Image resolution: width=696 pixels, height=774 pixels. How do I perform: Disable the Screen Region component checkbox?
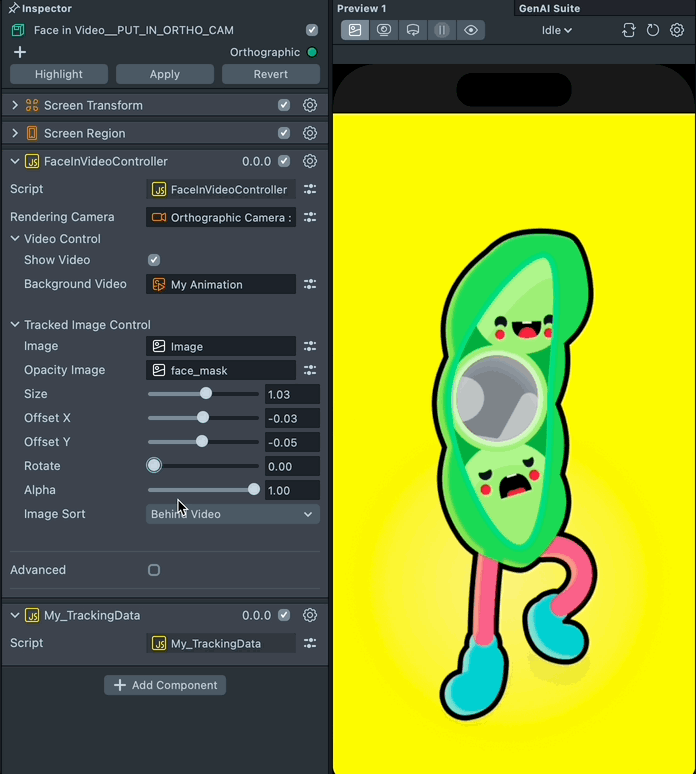[x=284, y=133]
